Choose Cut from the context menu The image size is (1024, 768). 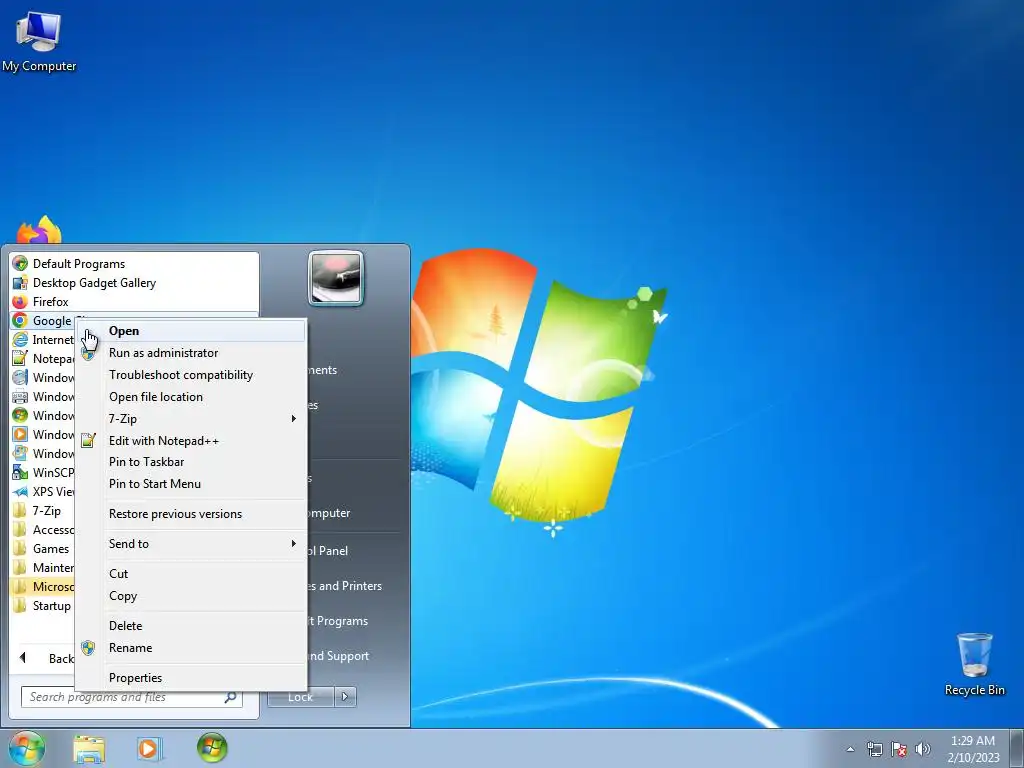(x=191, y=573)
